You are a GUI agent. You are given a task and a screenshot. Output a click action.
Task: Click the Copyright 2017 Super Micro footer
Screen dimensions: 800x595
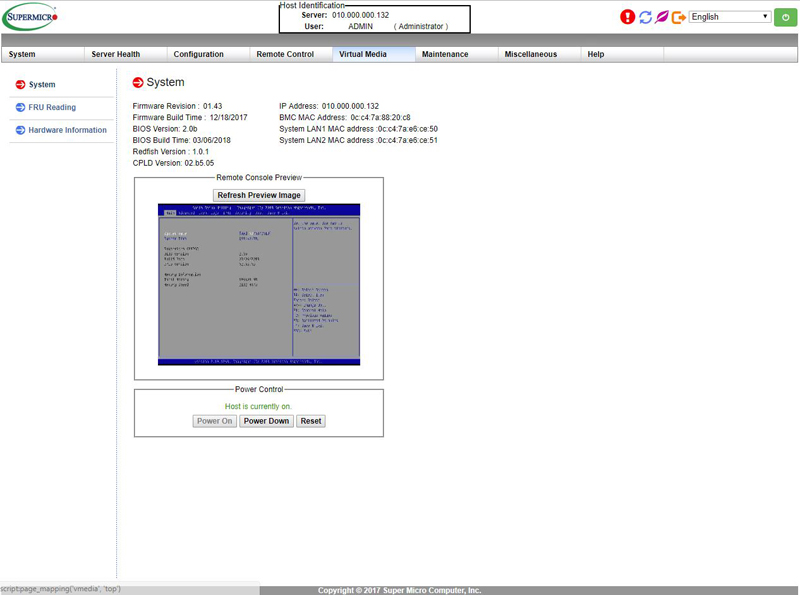click(x=399, y=590)
